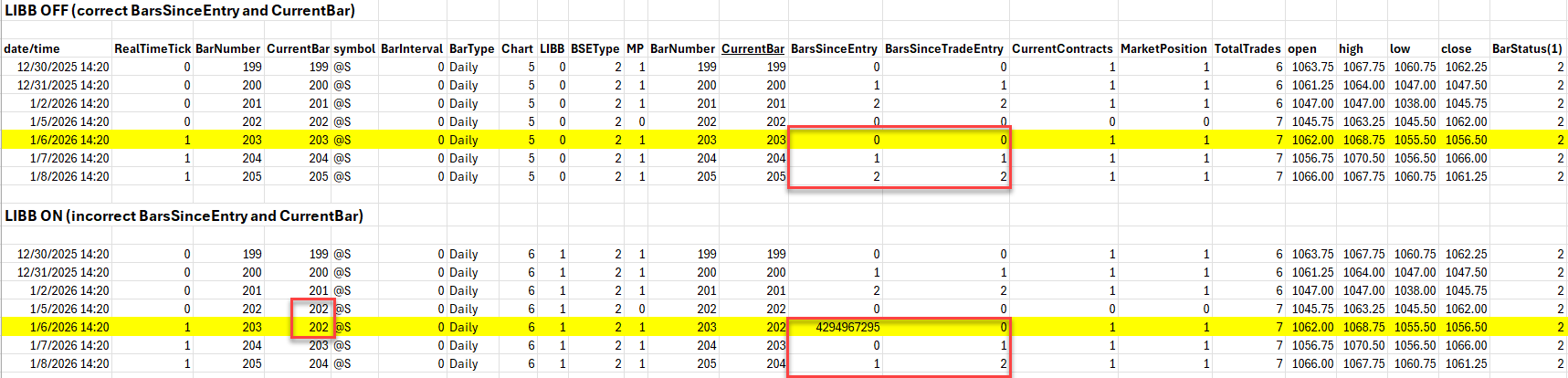Screen dimensions: 1568x378
Task: Select the 12/30/2025 date in LIBB OFF table
Action: click(63, 67)
